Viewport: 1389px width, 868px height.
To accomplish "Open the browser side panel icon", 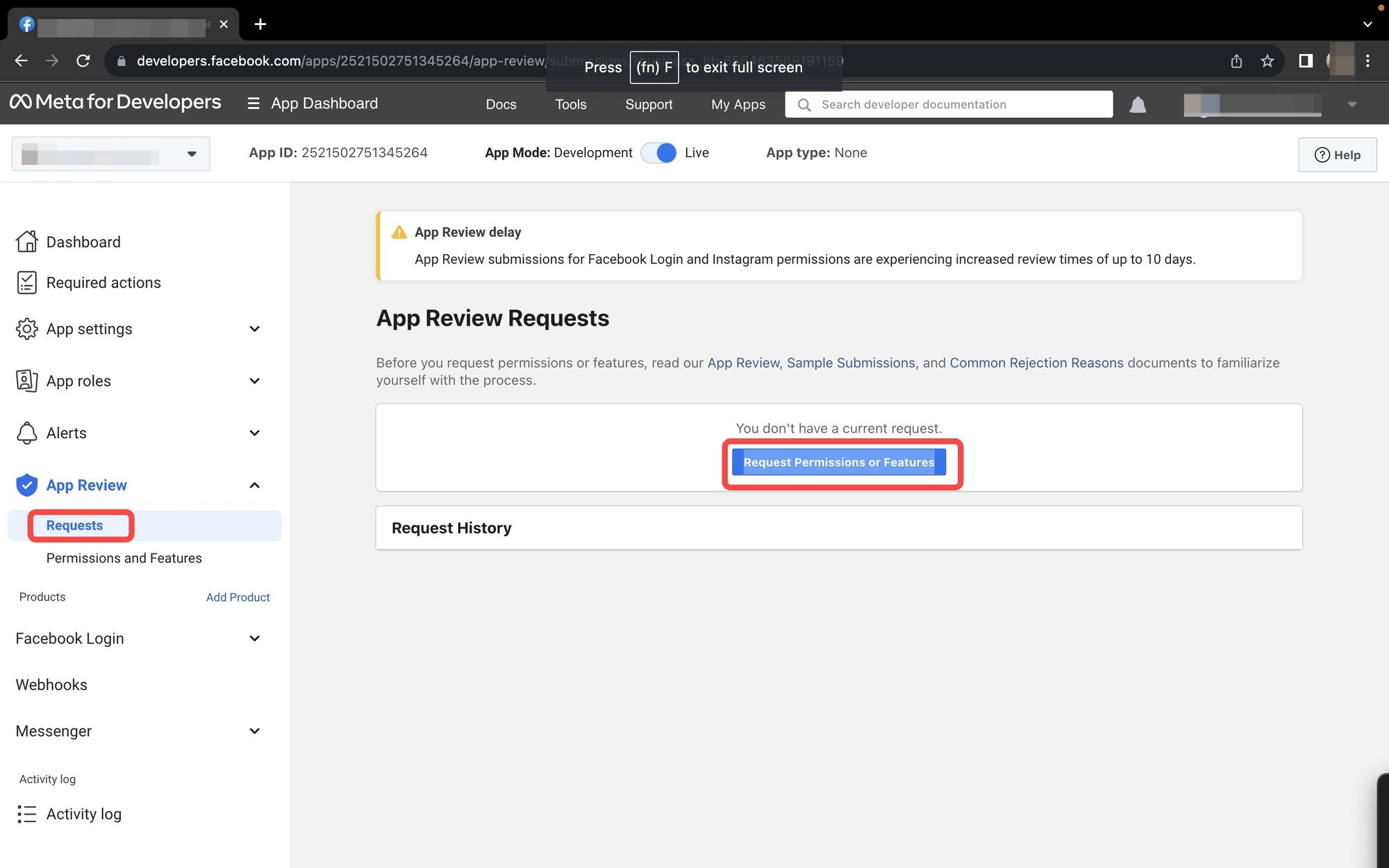I will click(x=1306, y=61).
